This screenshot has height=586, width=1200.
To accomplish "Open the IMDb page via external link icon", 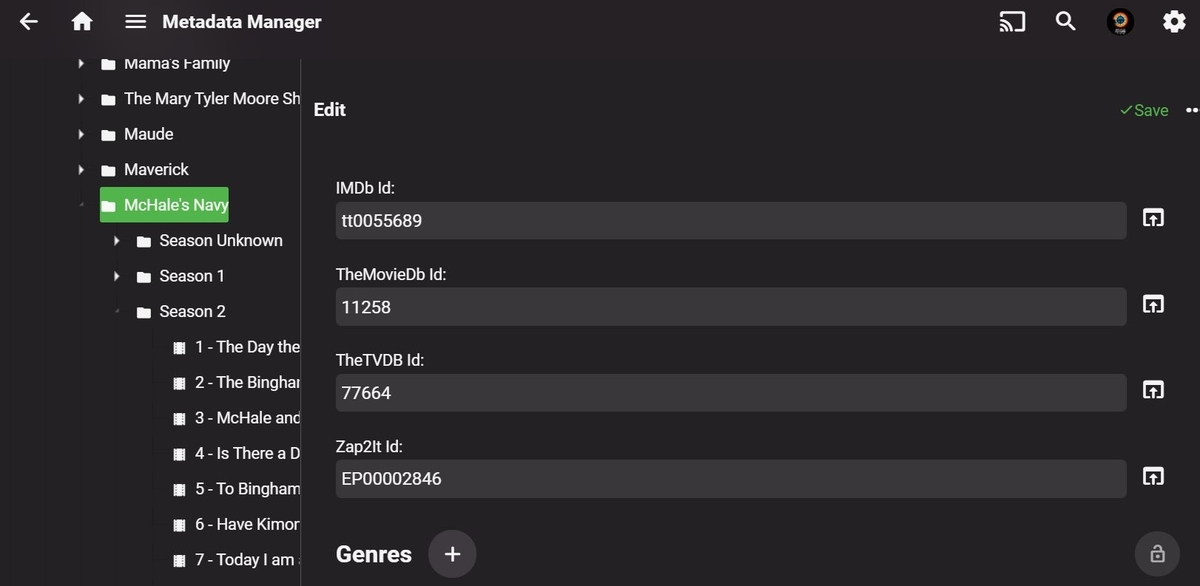I will [1153, 218].
